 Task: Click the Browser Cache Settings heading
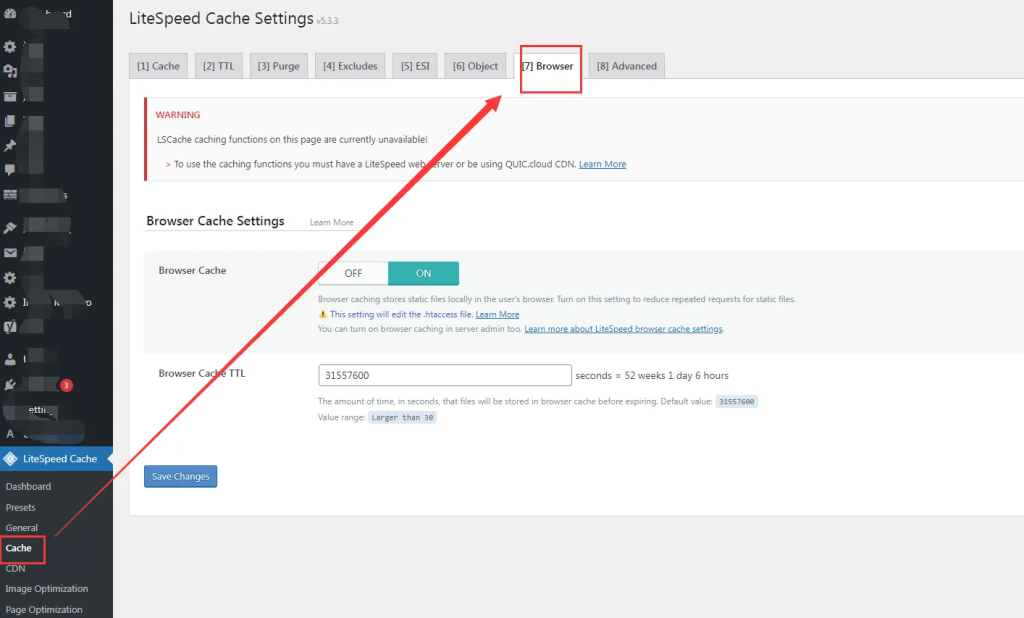coord(215,221)
